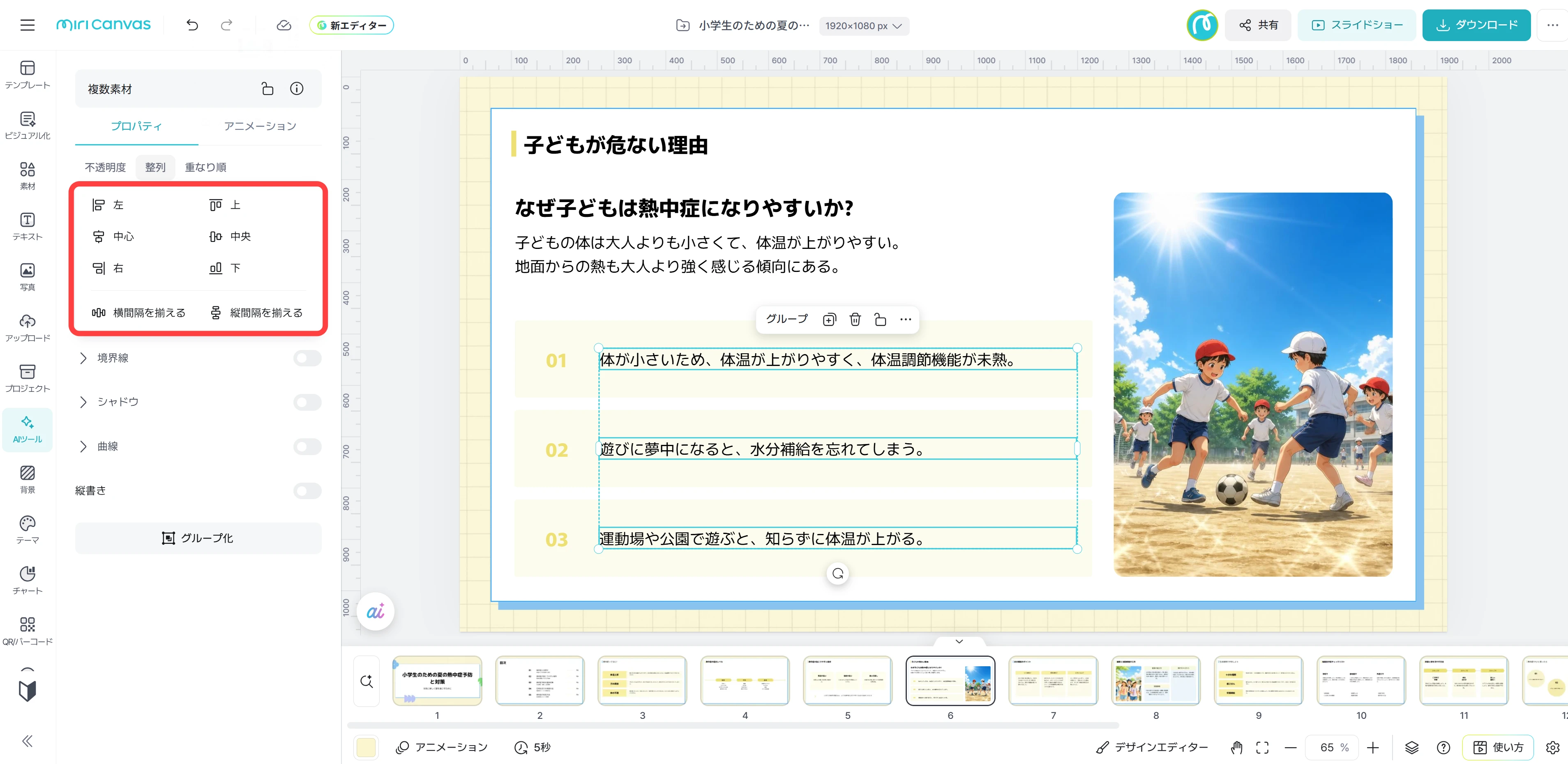Enable the 境界線 toggle
1568x764 pixels.
coord(307,358)
